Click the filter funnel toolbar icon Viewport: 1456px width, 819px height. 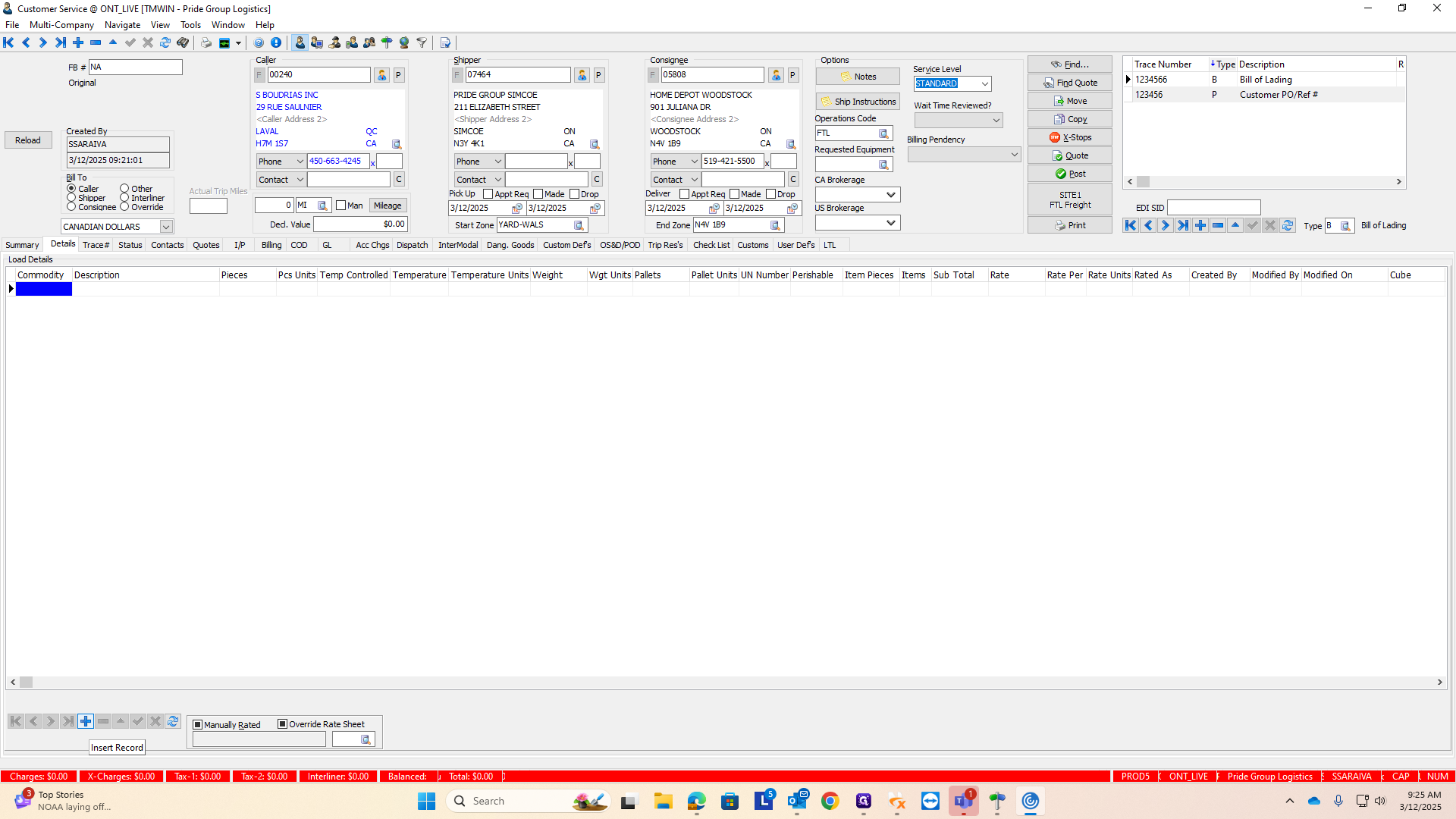coord(422,43)
